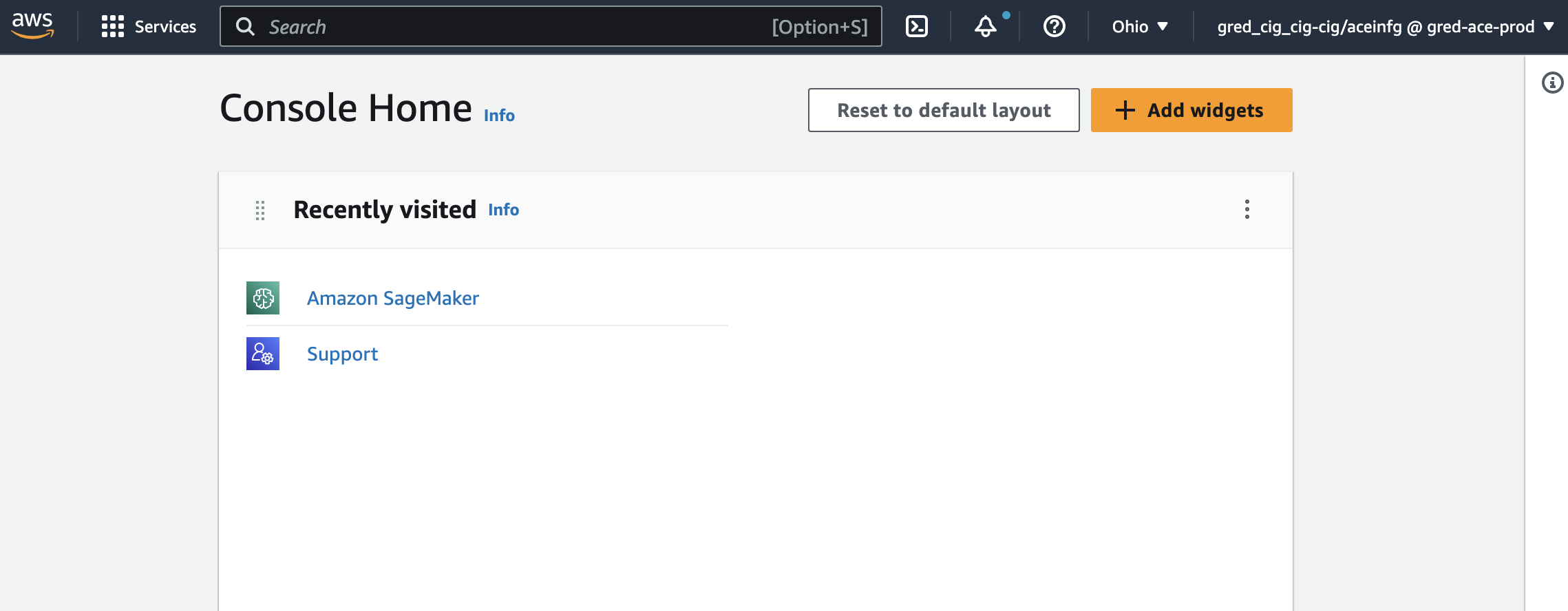Open the Recently visited widget options menu
Viewport: 1568px width, 611px height.
1247,210
